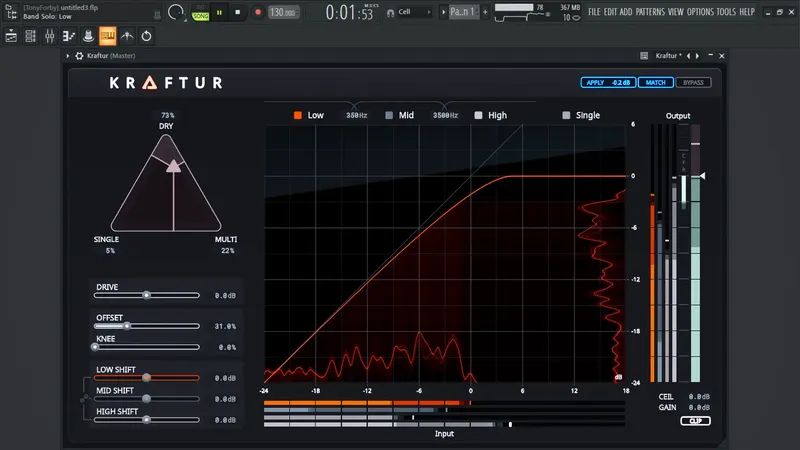Open the TOOLS menu
This screenshot has height=450, width=800.
[x=726, y=12]
